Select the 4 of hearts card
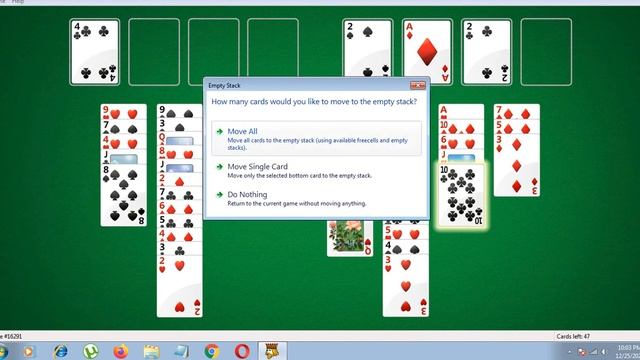Screen dimensions: 640x360 click(124, 142)
